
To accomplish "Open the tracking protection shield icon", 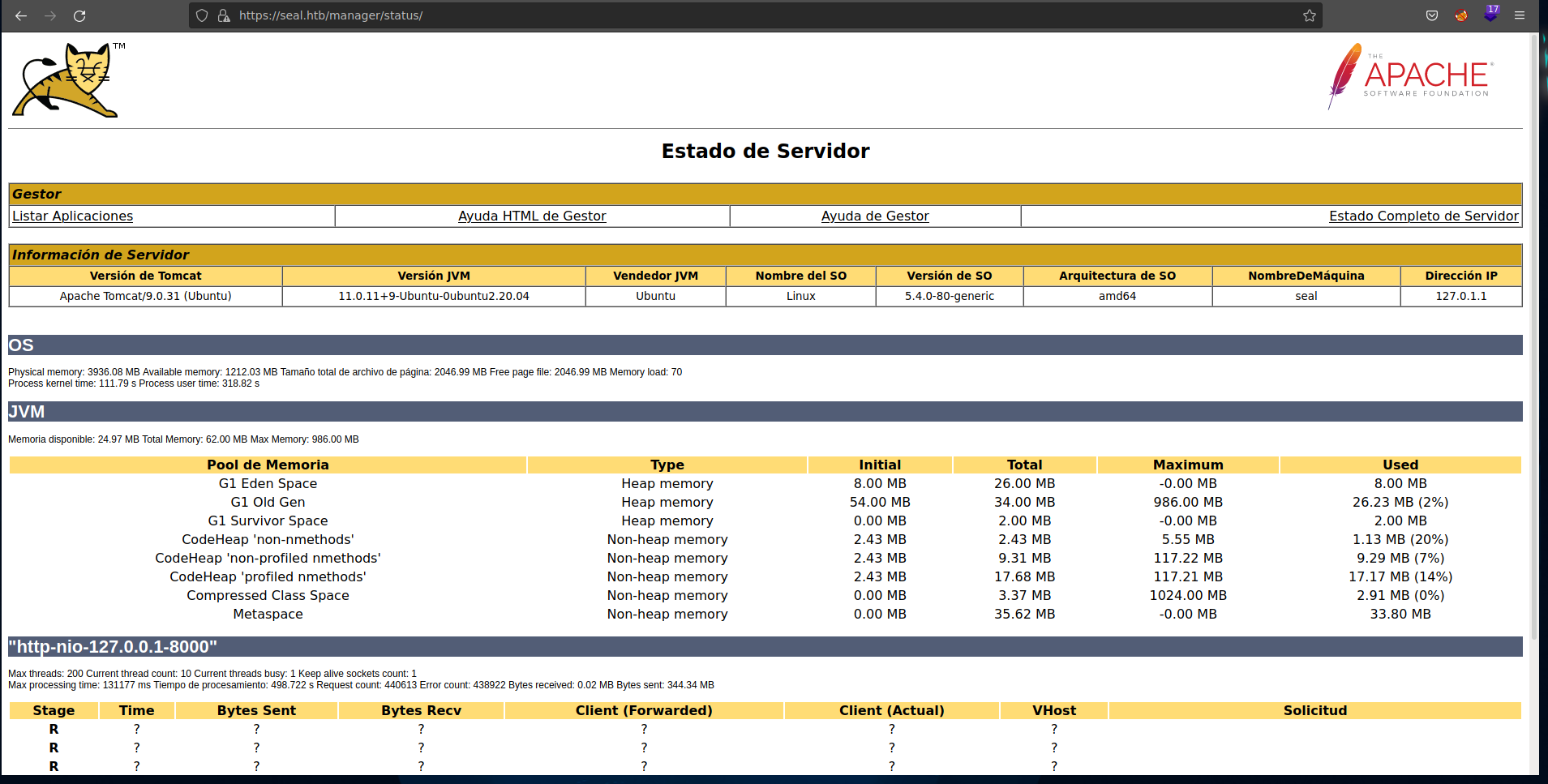I will point(202,15).
